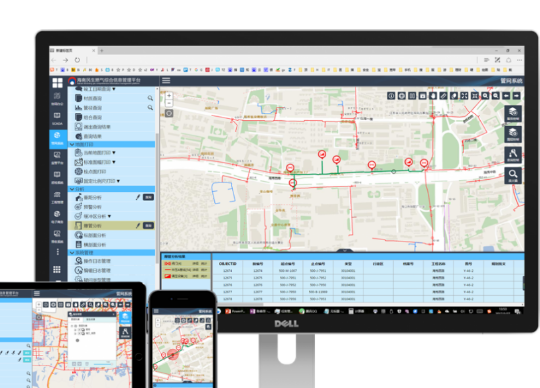Viewport: 540px width, 388px height.
Task: Tap the hamburger menu on the phone screen
Action: click(156, 311)
